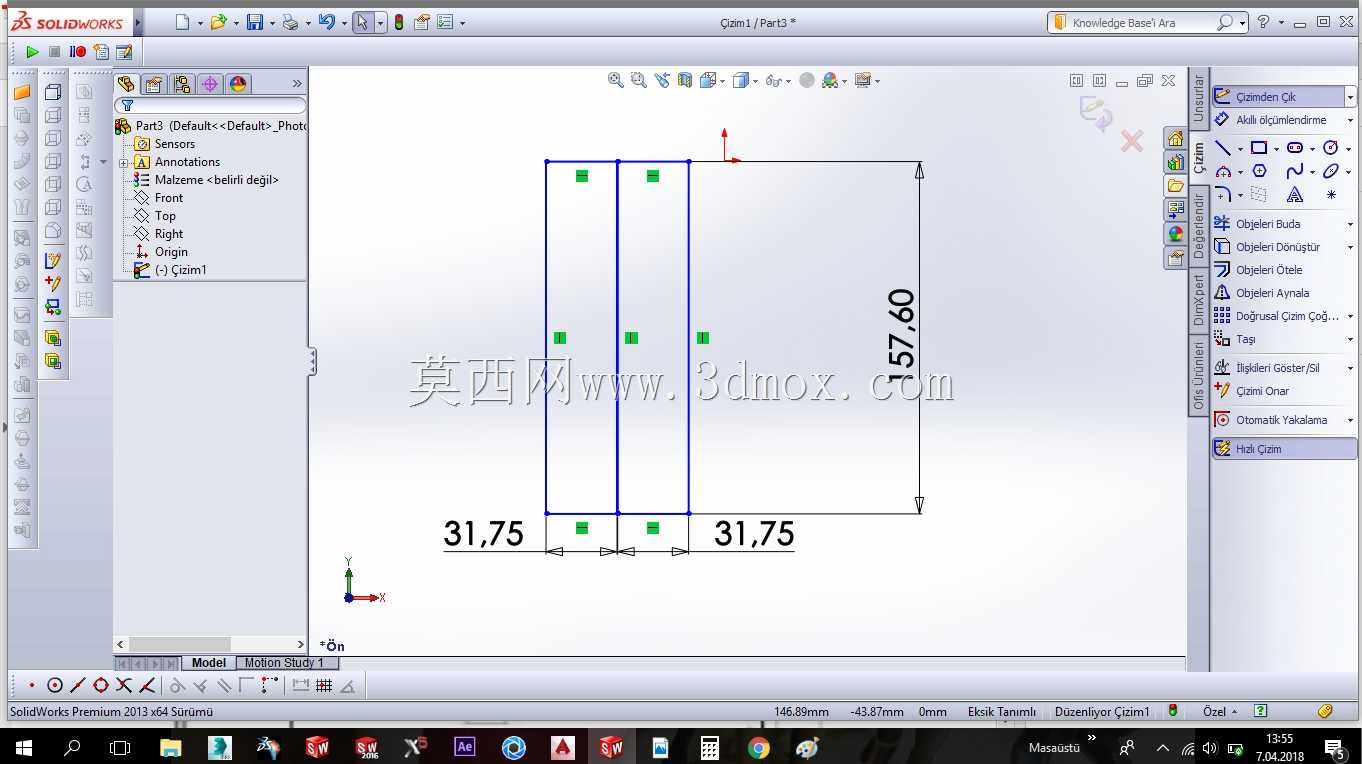Screen dimensions: 1362x764
Task: Open the Çizimden Çık dropdown arrow
Action: coord(1351,97)
